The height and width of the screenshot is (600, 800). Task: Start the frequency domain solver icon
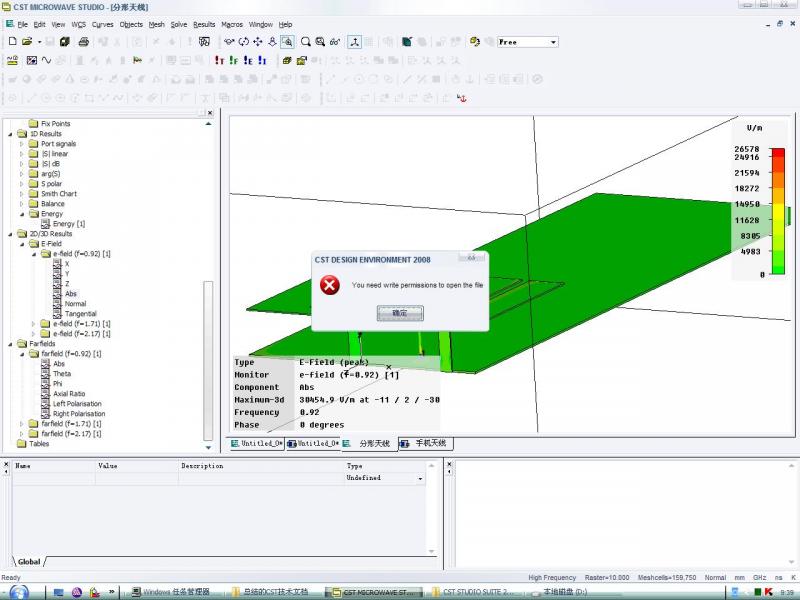[234, 61]
